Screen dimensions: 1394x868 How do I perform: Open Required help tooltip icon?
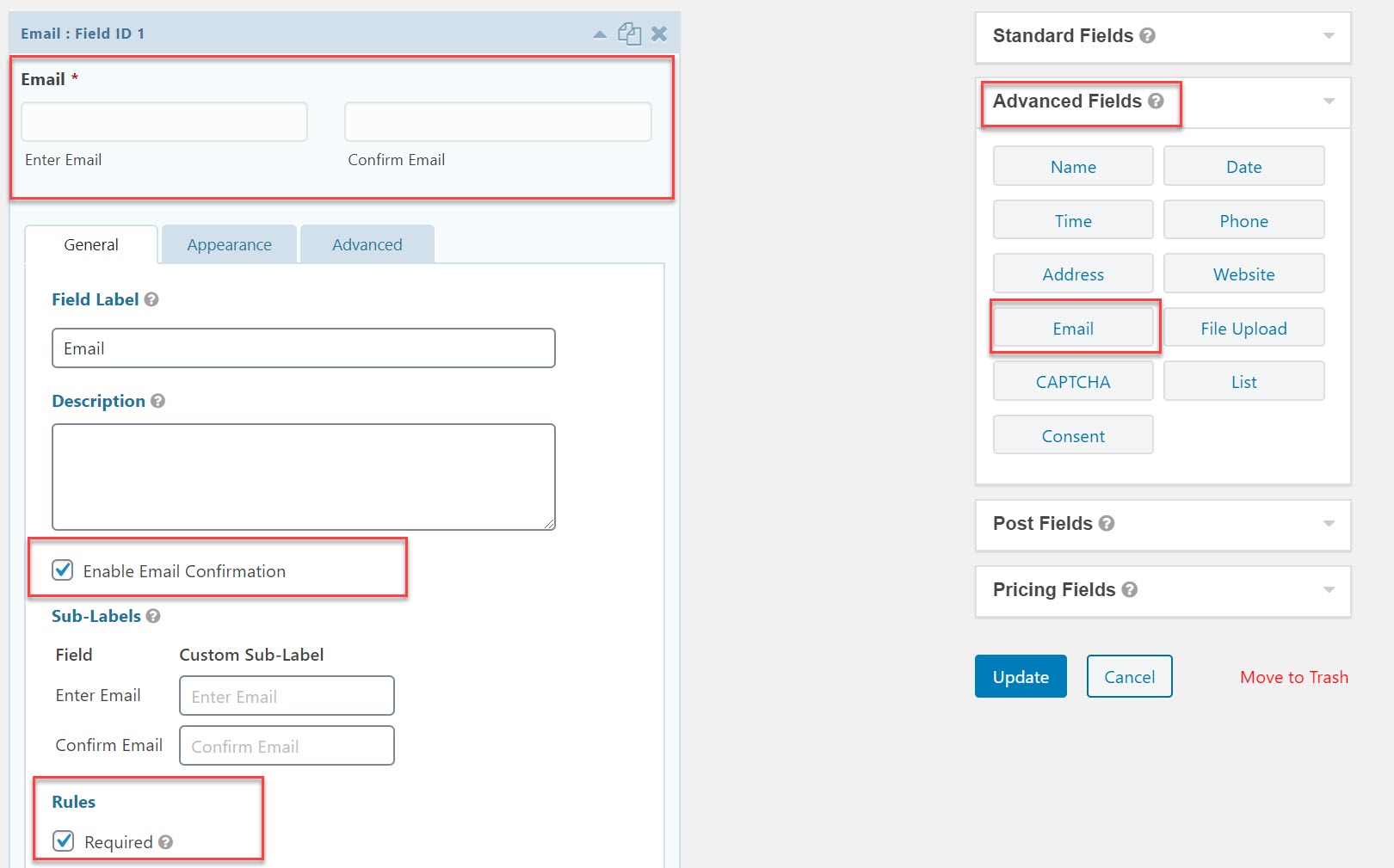click(x=166, y=842)
